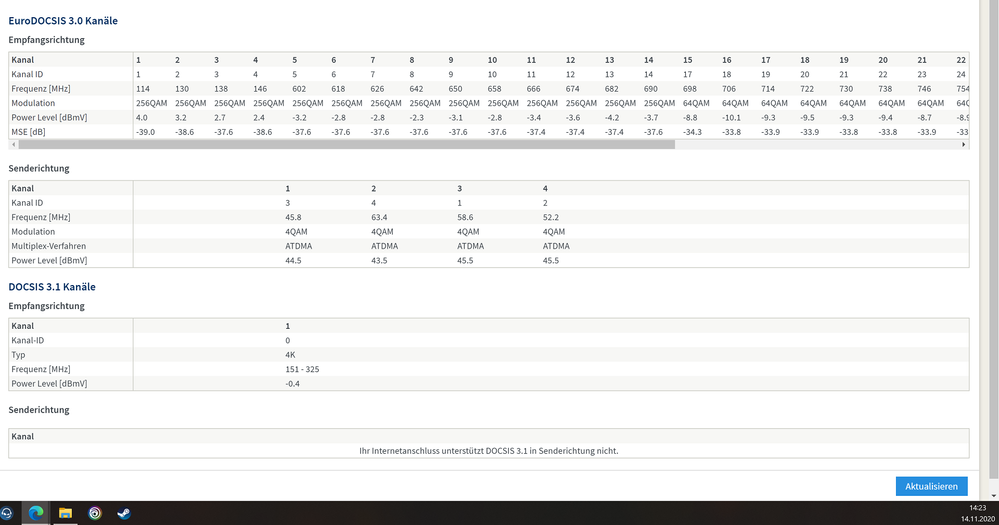Click the Aktualisieren button

tap(931, 486)
